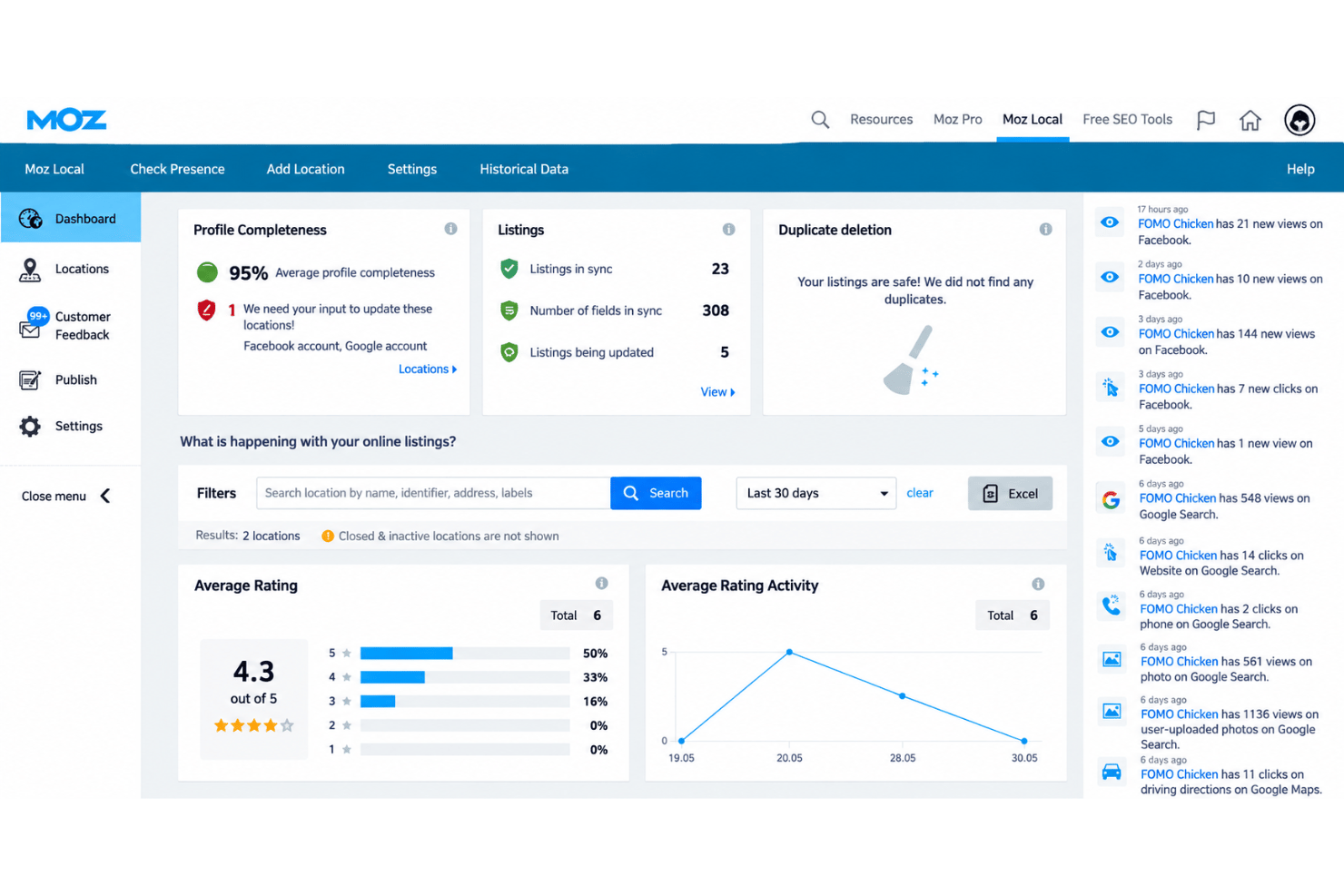Click Average Rating Activity info icon
This screenshot has width=1344, height=896.
[x=1038, y=585]
